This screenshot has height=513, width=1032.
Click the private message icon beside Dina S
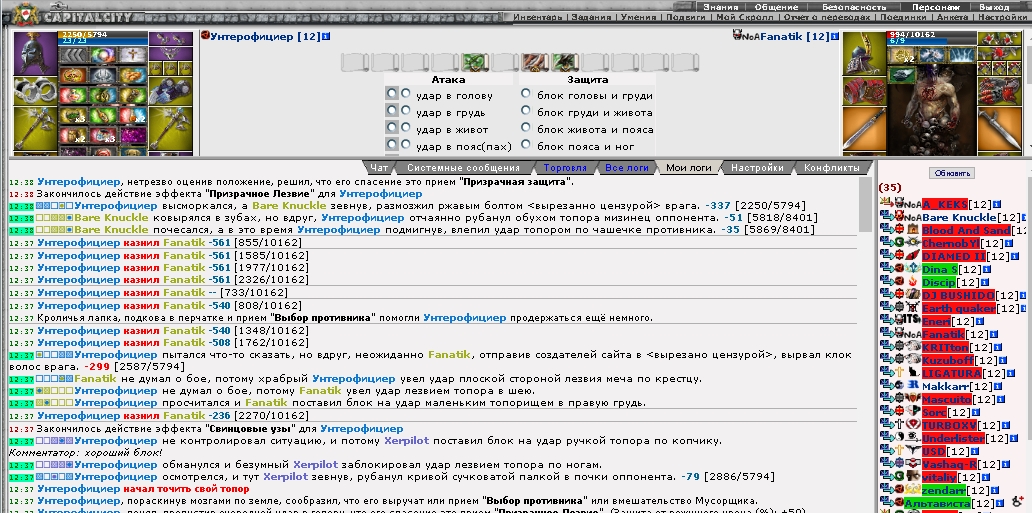pos(886,269)
